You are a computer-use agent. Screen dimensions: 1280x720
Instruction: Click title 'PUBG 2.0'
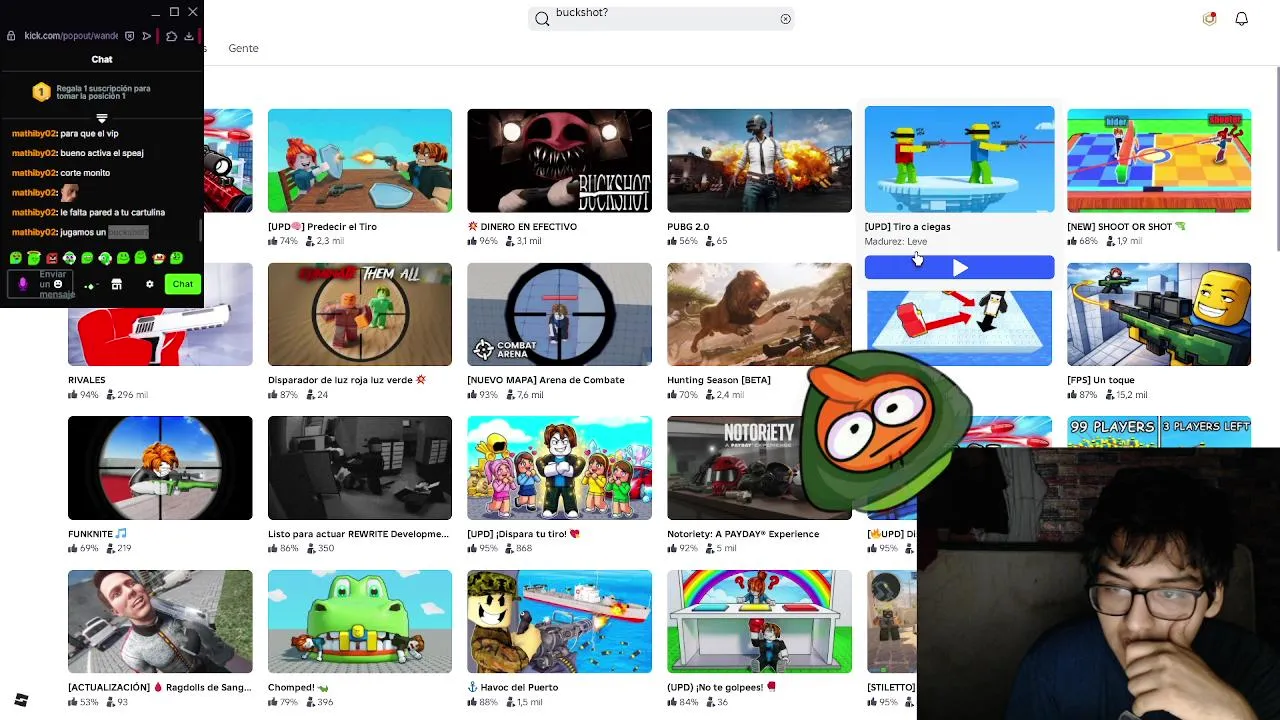[x=688, y=227]
